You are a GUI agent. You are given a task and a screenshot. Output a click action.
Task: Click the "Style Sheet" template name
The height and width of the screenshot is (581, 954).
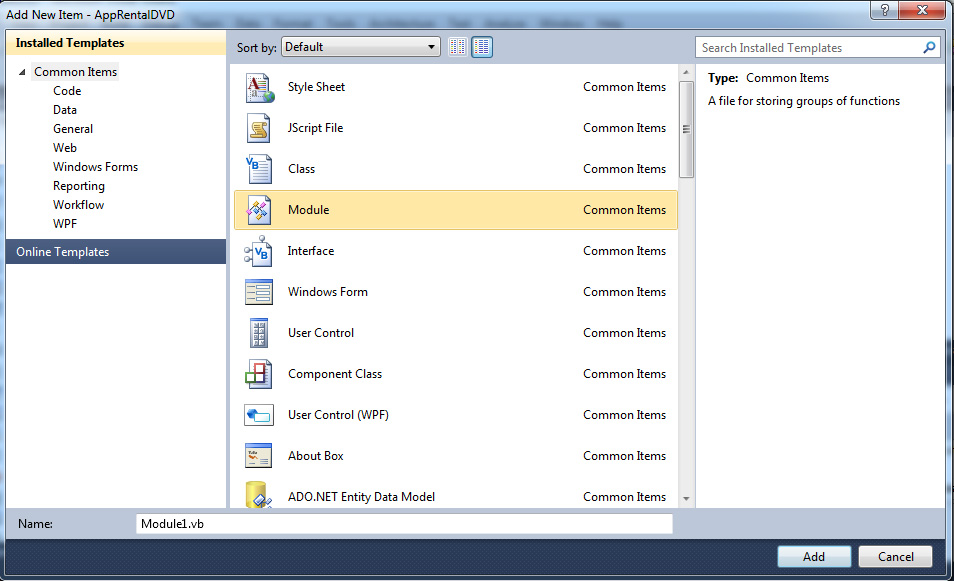[x=316, y=87]
